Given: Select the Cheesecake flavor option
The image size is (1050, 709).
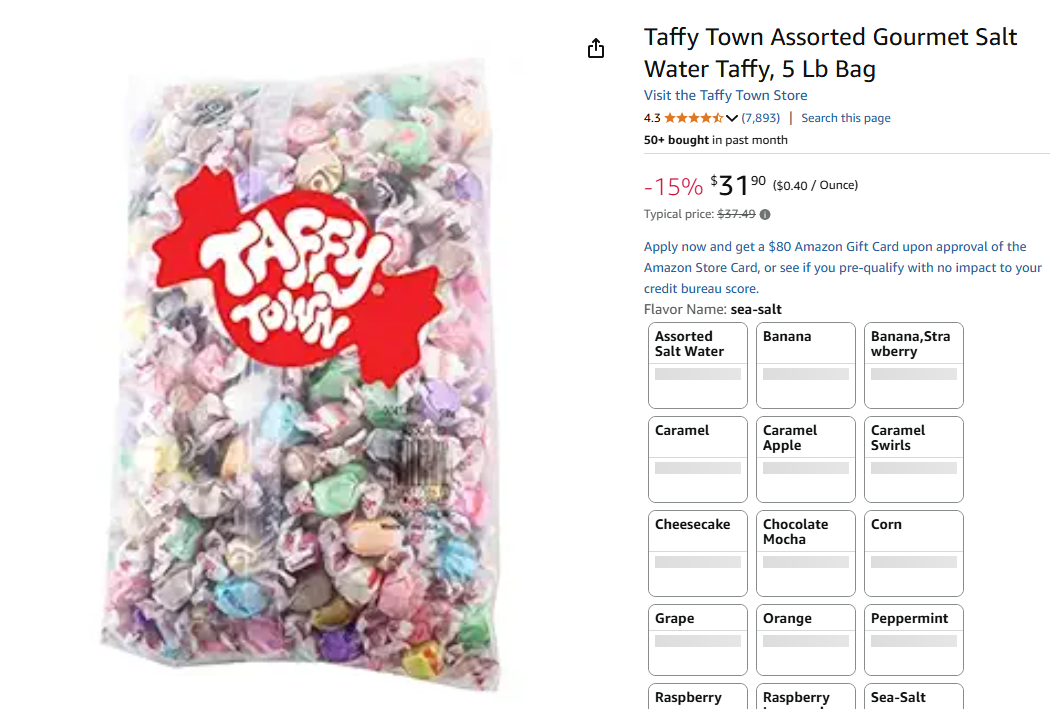Looking at the screenshot, I should [x=698, y=553].
